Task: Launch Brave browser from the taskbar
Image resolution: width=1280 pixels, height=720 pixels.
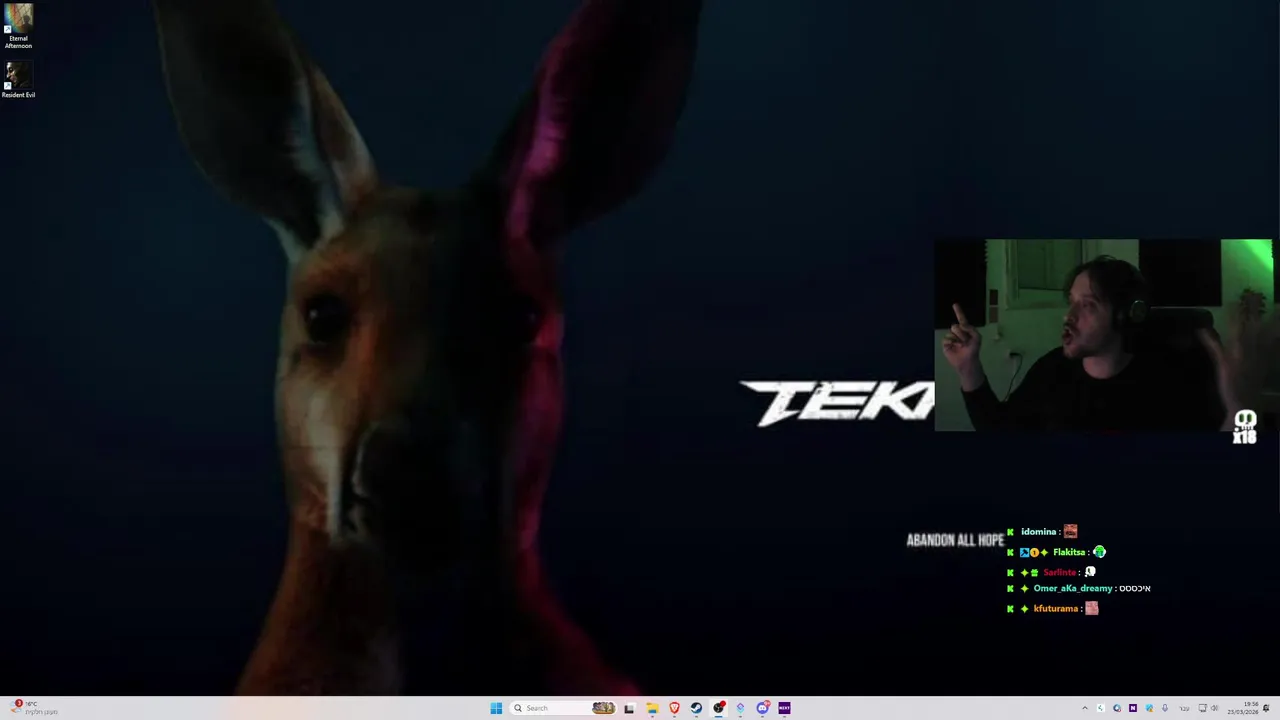Action: [x=674, y=708]
